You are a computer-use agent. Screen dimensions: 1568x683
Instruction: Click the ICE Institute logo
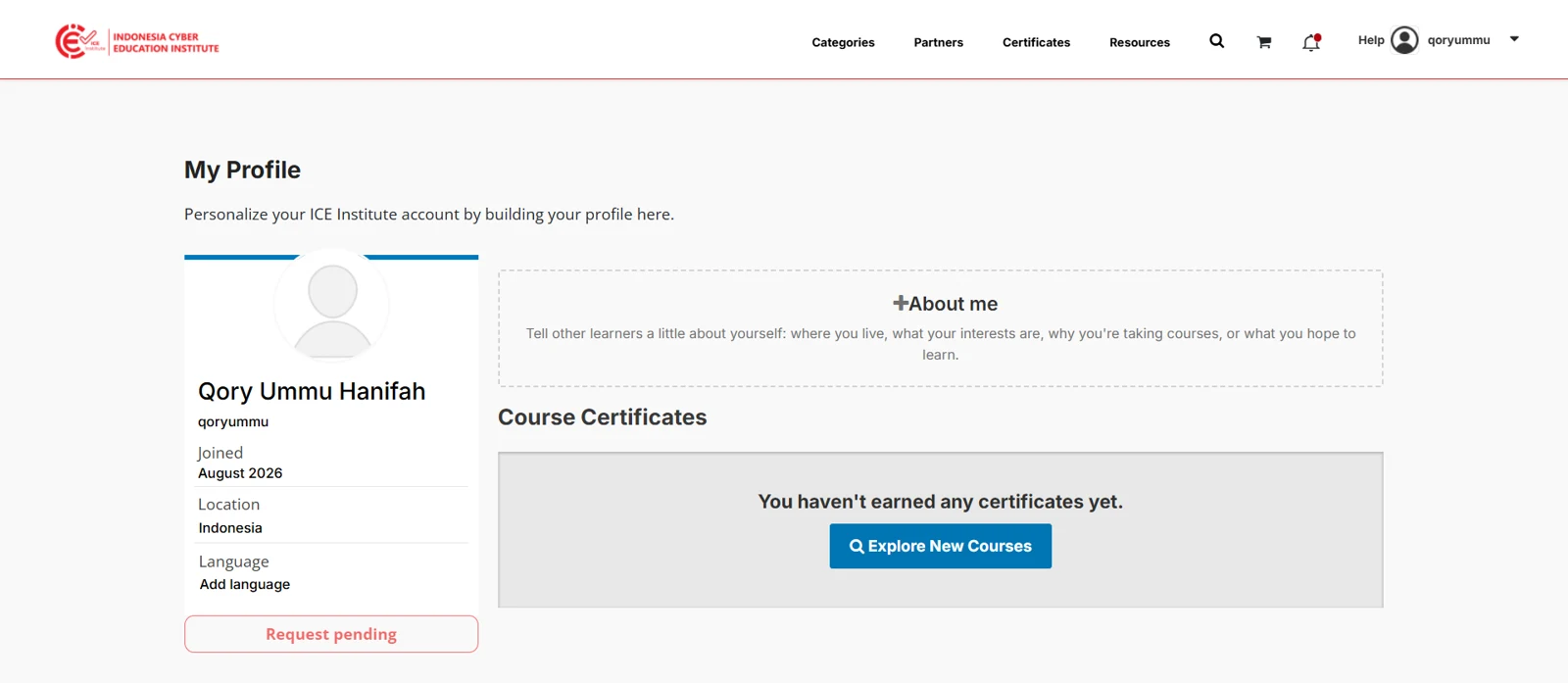click(137, 41)
